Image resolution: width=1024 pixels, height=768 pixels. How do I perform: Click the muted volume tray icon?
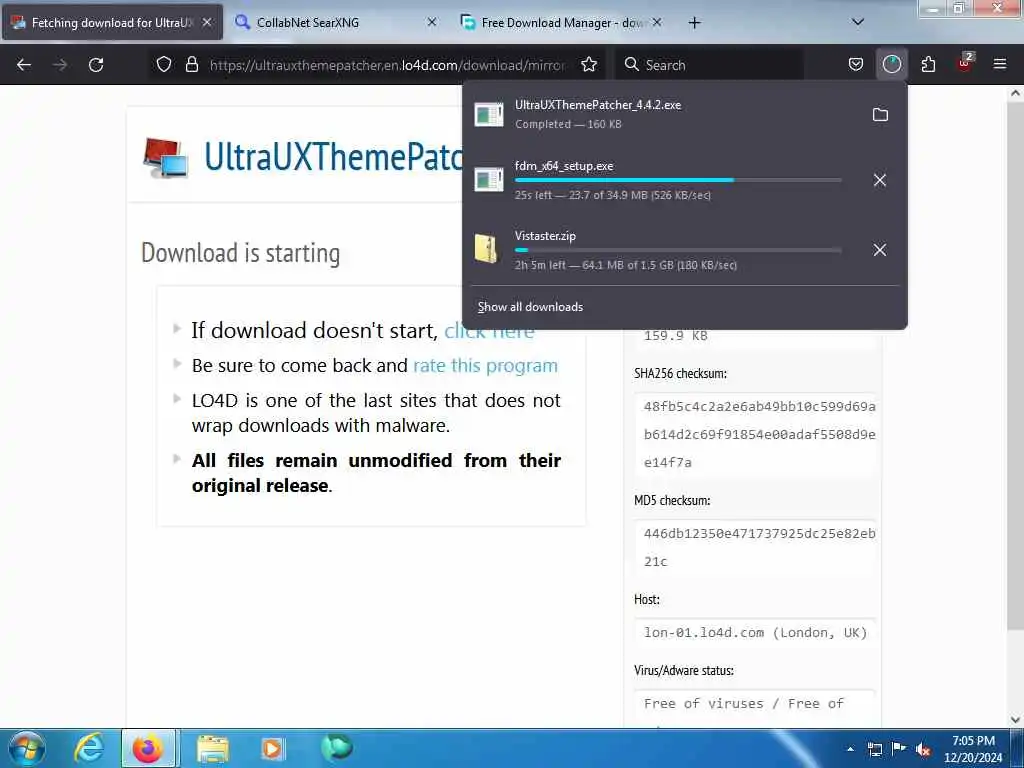pyautogui.click(x=923, y=750)
